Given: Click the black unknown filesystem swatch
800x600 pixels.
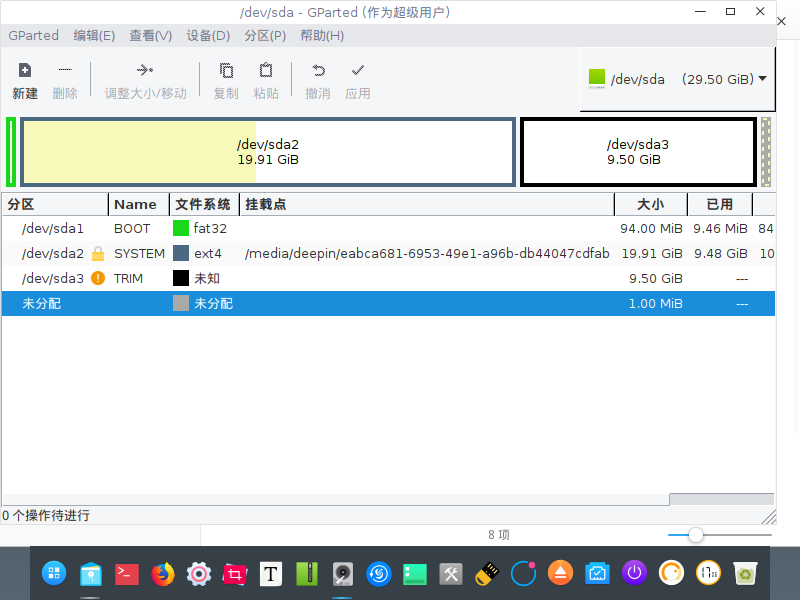Looking at the screenshot, I should pos(181,278).
